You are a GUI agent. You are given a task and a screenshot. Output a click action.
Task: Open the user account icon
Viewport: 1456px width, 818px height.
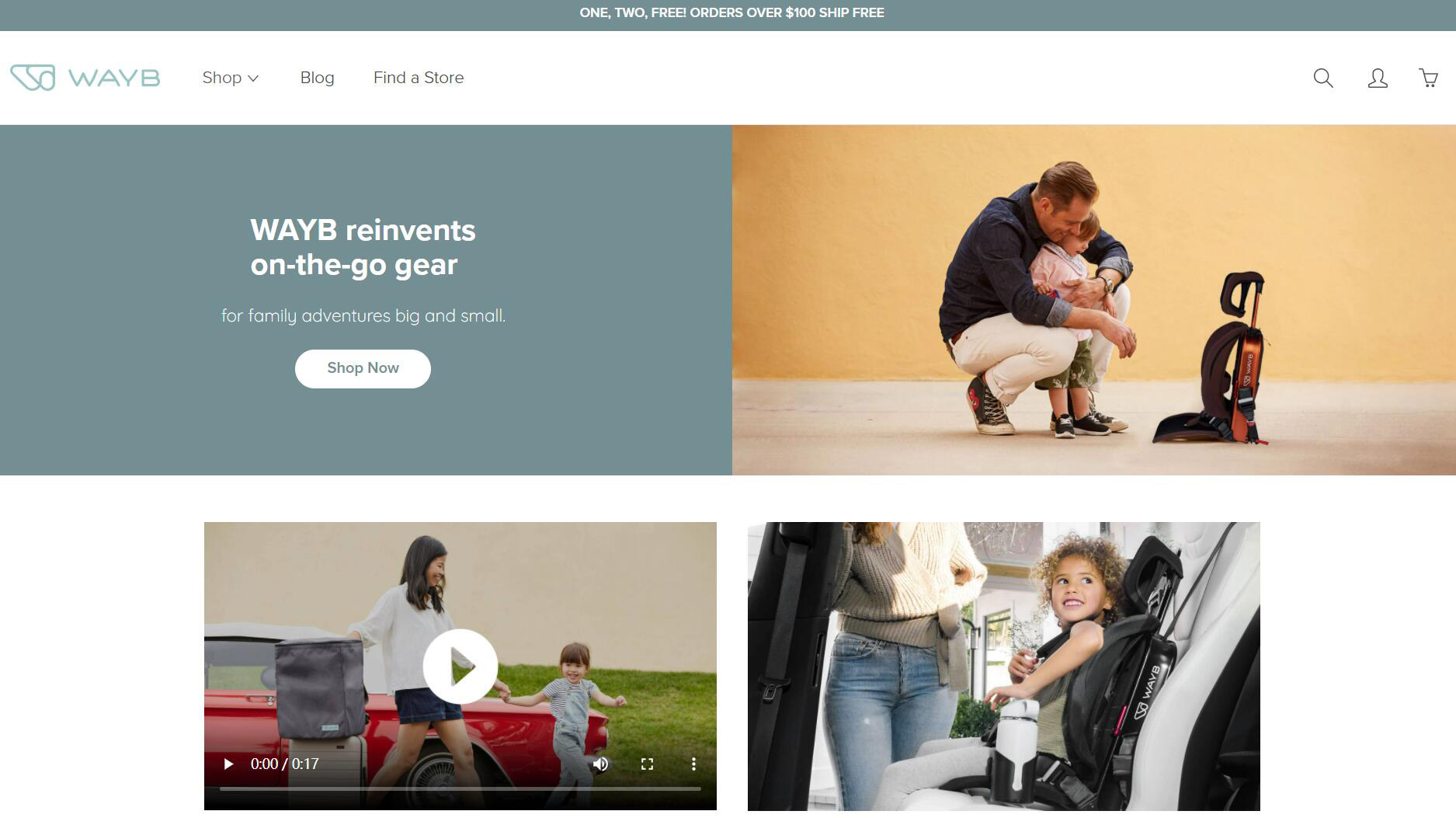(x=1378, y=78)
